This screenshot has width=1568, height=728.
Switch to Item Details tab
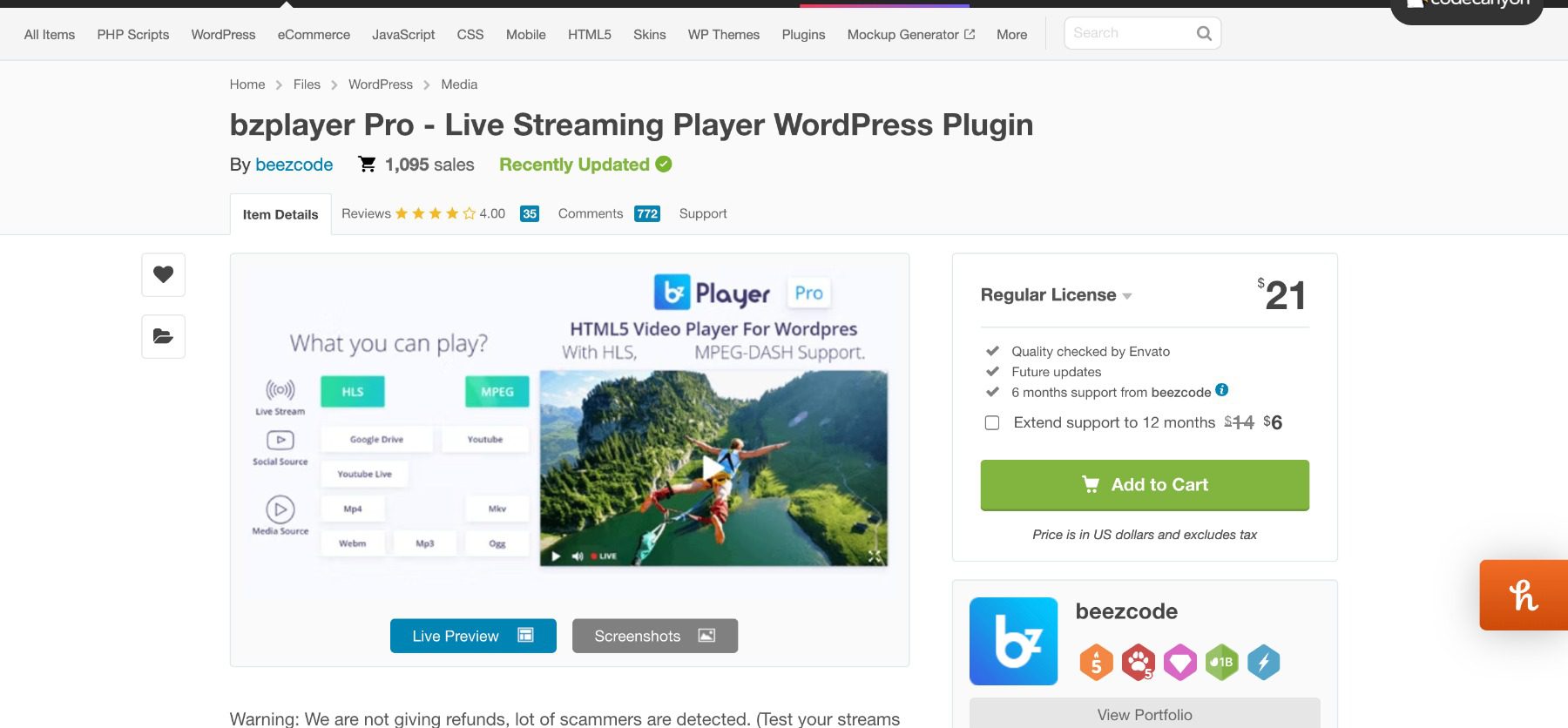coord(280,214)
